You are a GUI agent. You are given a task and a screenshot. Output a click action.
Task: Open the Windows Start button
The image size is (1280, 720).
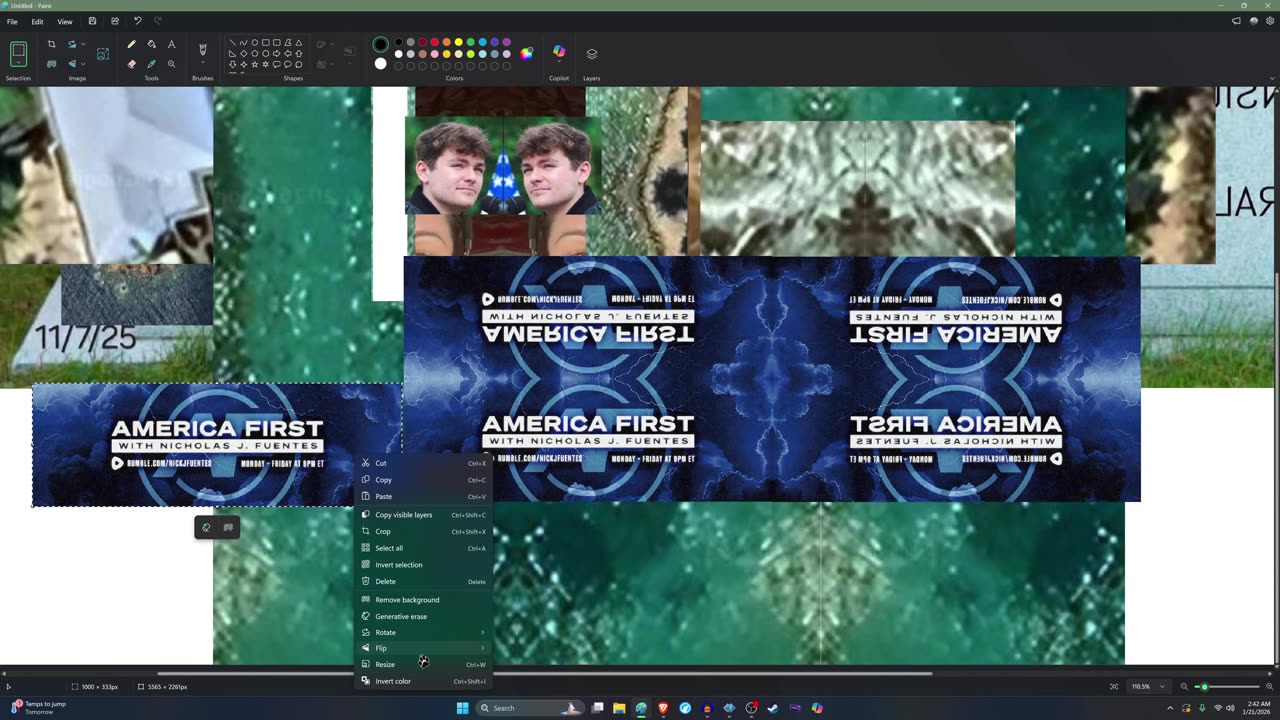(x=462, y=708)
